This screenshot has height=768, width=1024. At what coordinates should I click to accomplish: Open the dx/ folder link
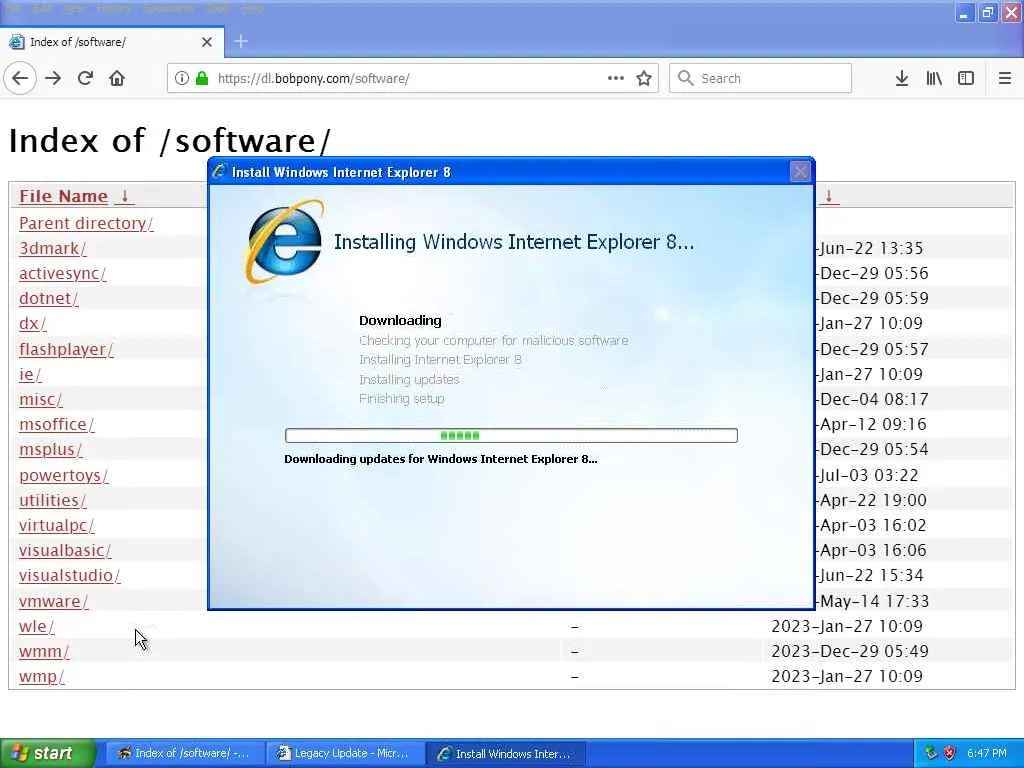33,323
